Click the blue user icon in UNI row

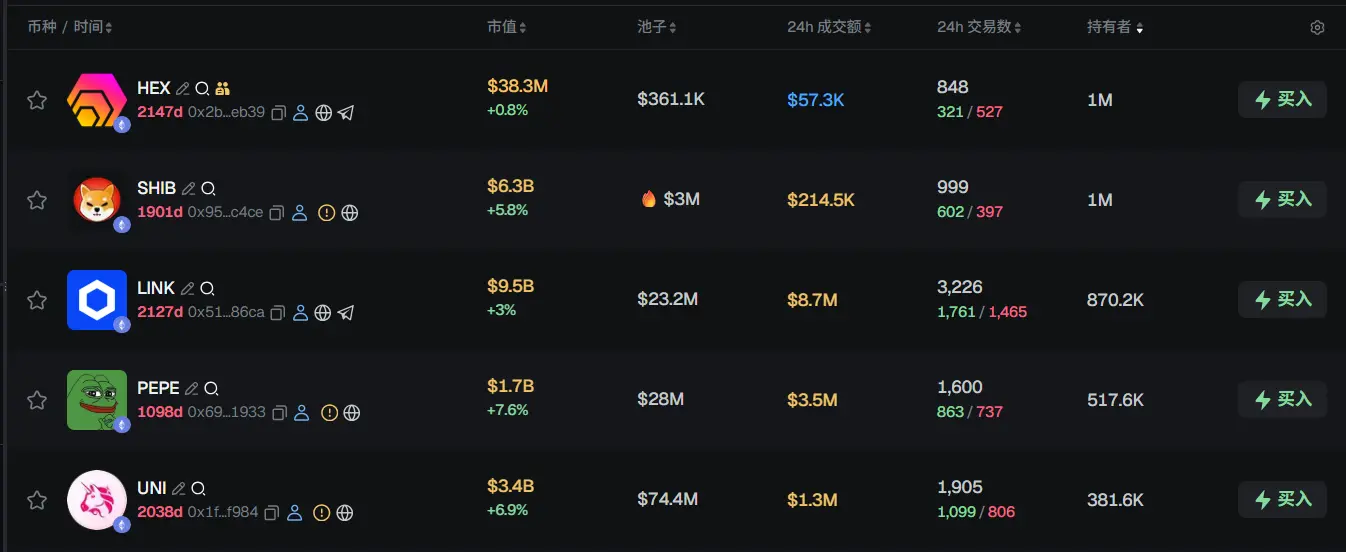pos(295,513)
